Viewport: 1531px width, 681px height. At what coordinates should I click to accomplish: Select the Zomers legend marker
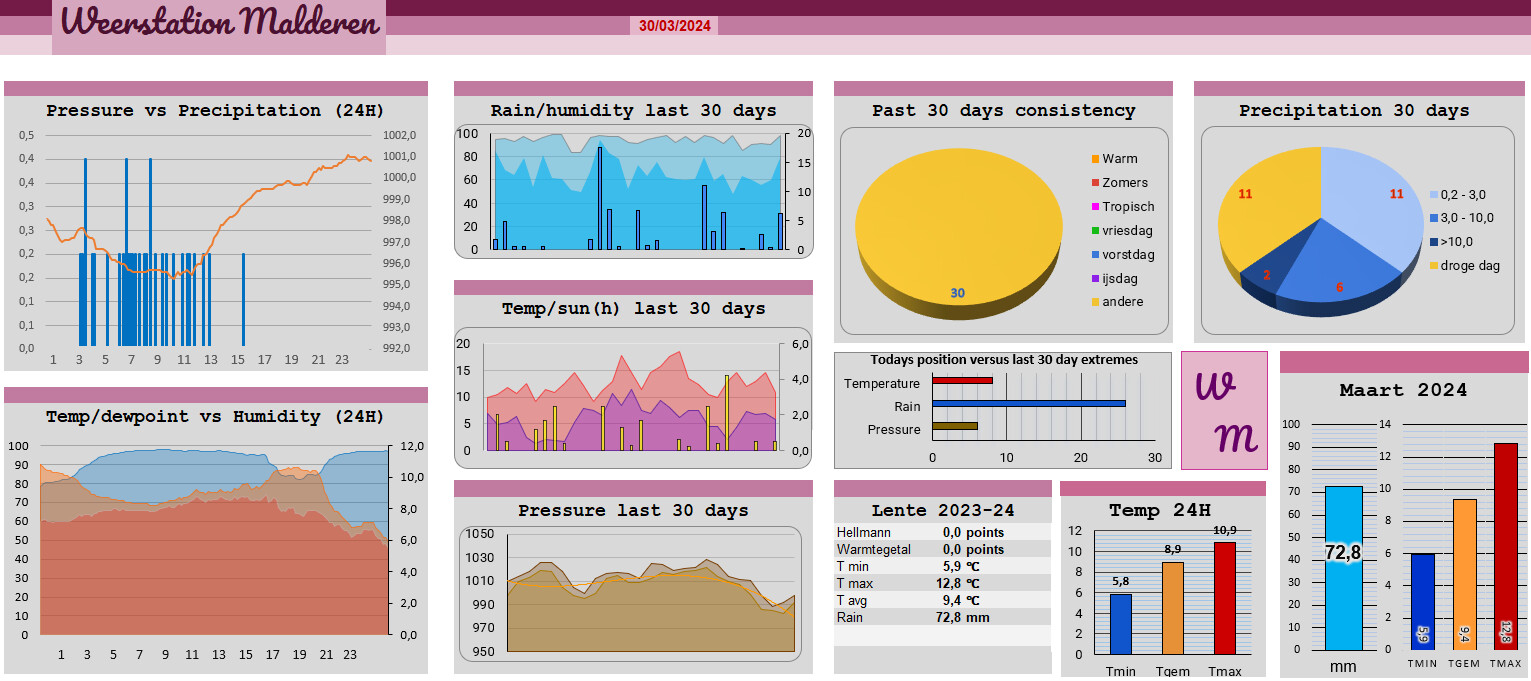1095,183
